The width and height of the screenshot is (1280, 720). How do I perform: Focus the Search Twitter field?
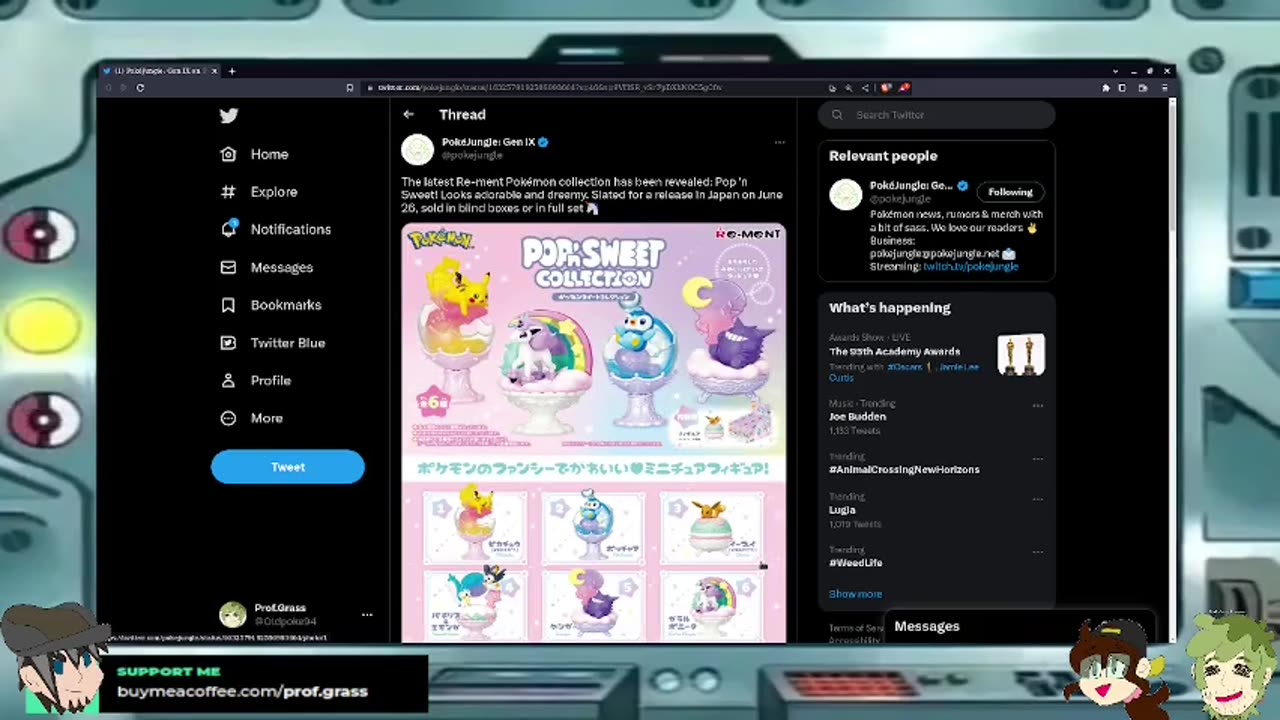point(937,115)
